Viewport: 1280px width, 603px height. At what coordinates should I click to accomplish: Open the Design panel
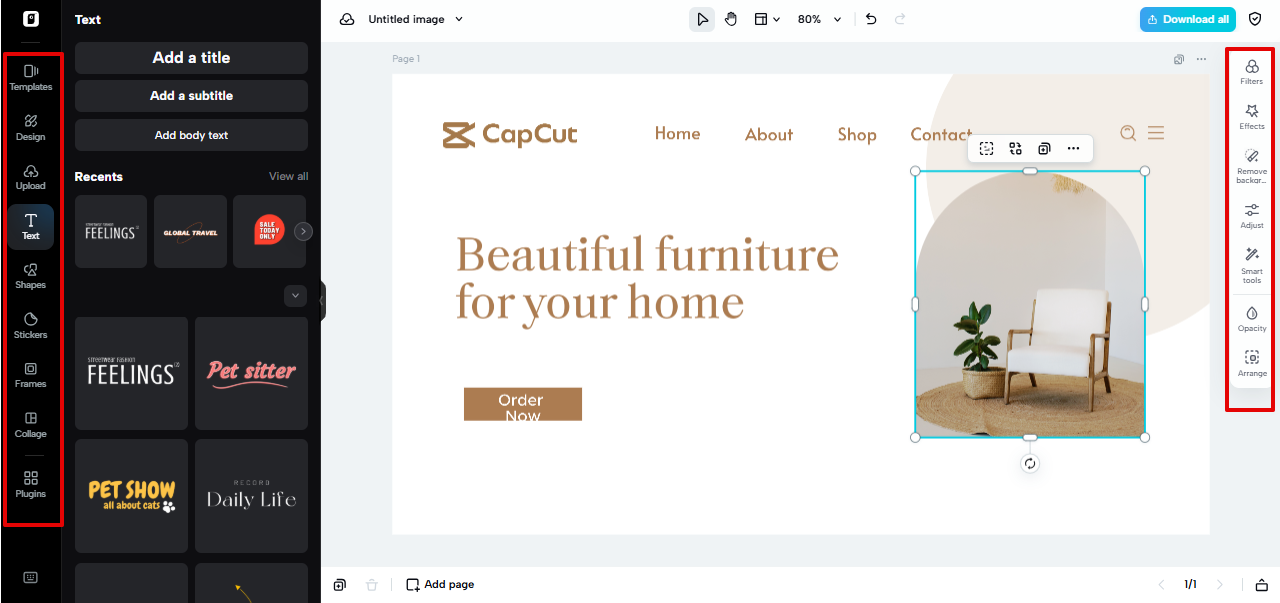pyautogui.click(x=31, y=127)
